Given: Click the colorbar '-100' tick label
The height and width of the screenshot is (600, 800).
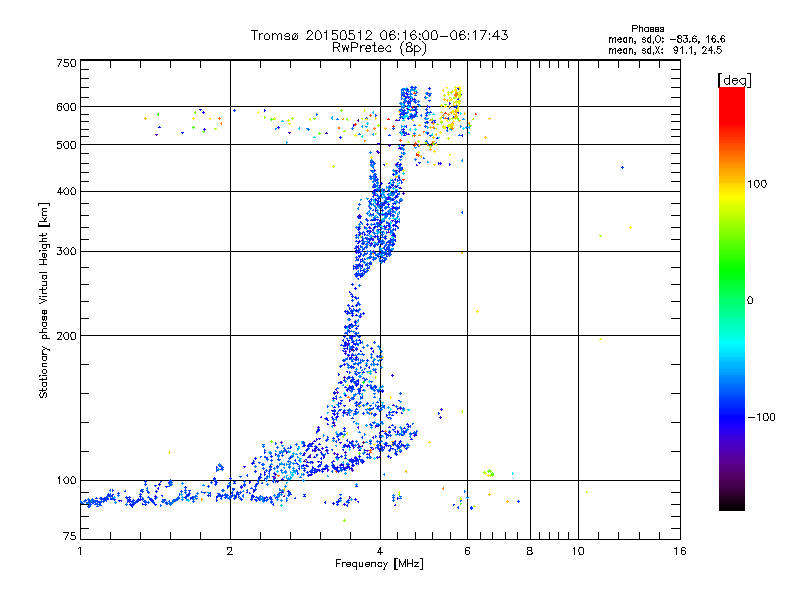Looking at the screenshot, I should 761,417.
